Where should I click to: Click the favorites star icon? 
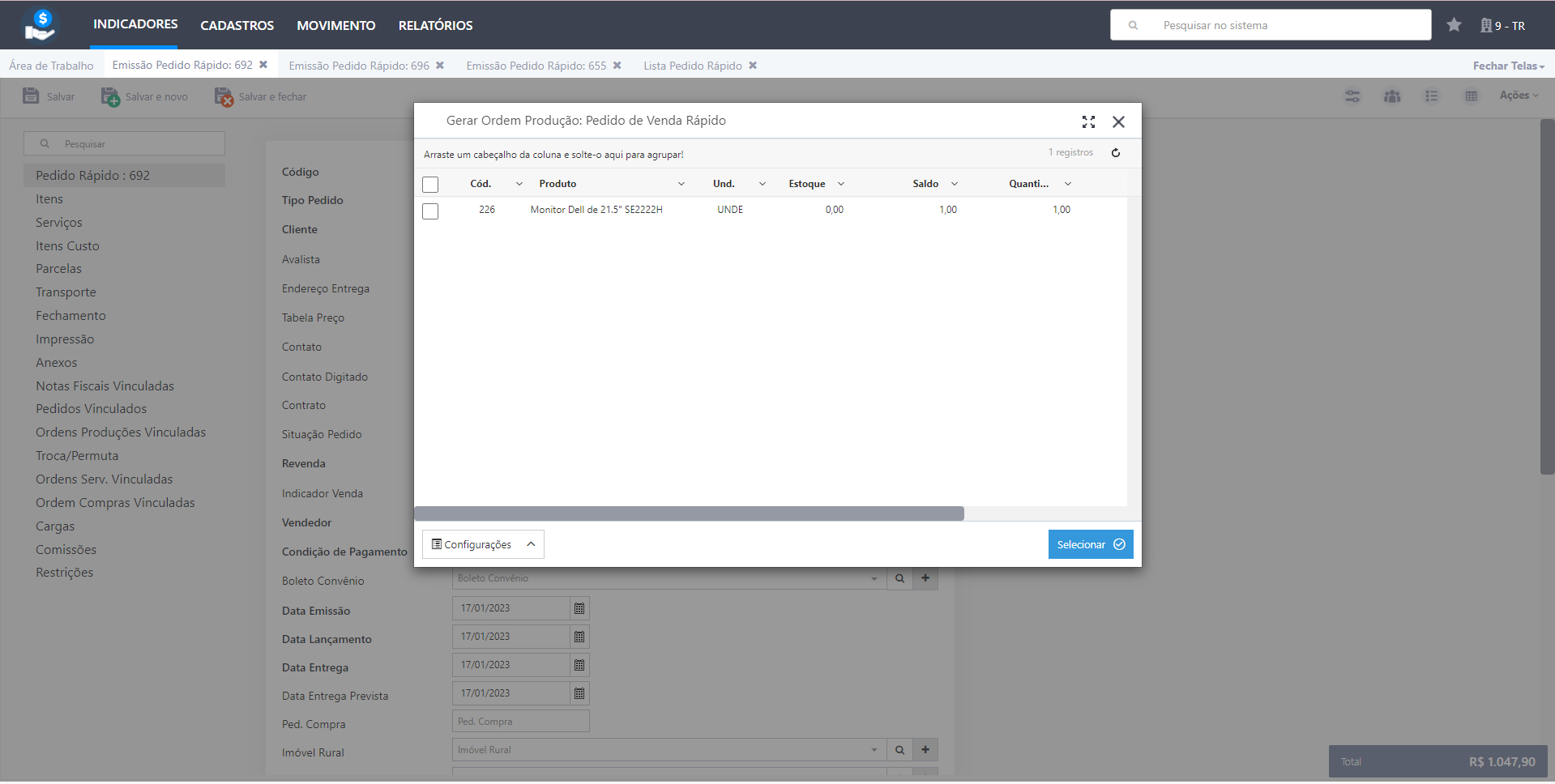pyautogui.click(x=1454, y=25)
